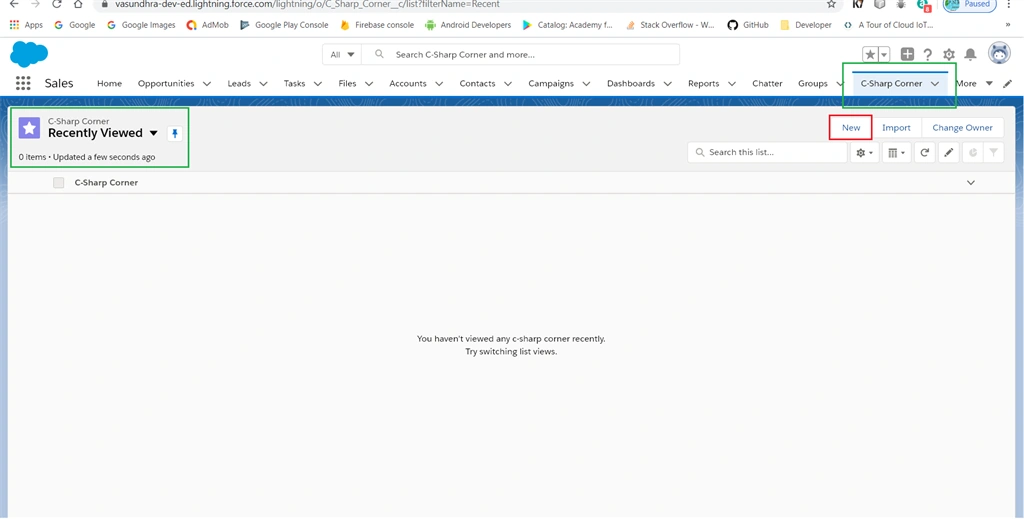The height and width of the screenshot is (519, 1024).
Task: Expand the Opportunities tab dropdown
Action: point(207,84)
